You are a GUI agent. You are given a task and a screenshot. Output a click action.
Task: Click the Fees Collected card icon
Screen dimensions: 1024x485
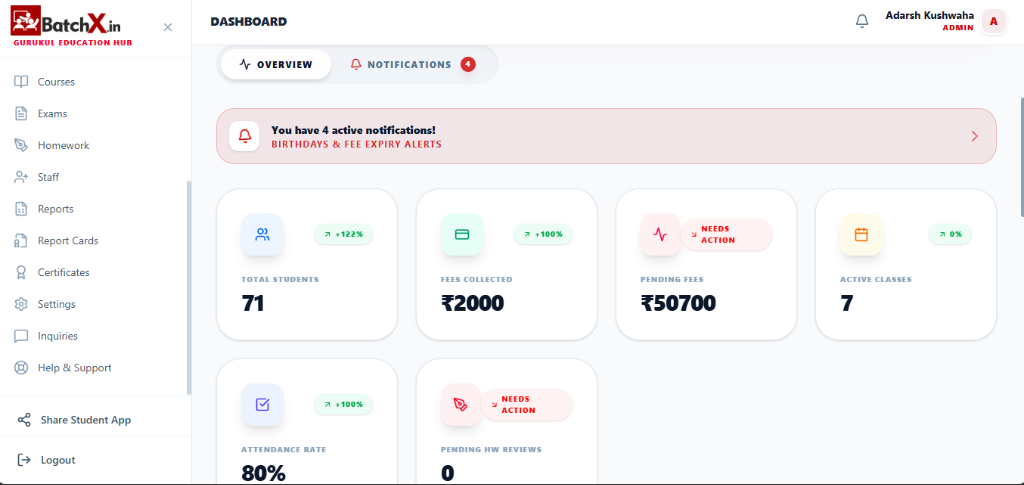click(462, 235)
